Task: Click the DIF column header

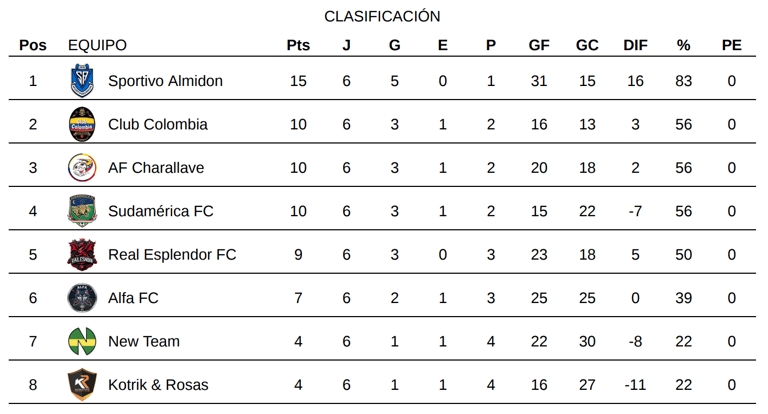Action: 635,45
